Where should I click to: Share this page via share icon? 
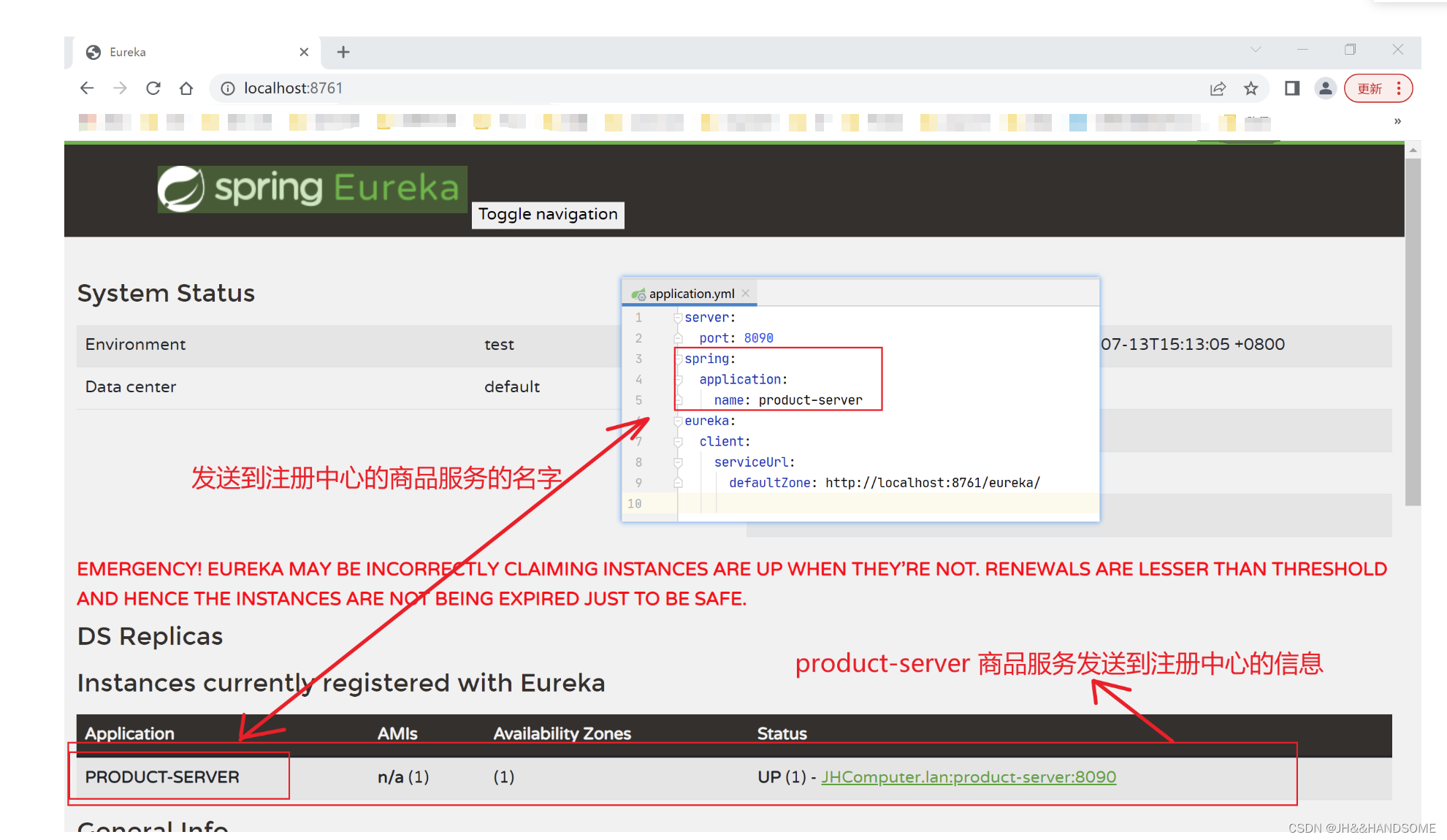[x=1218, y=88]
